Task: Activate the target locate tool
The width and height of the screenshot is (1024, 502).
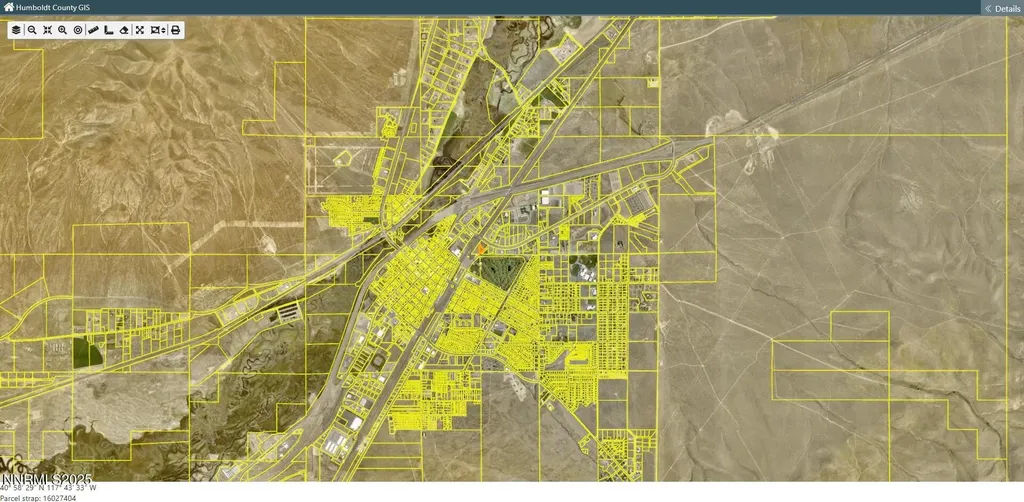Action: pyautogui.click(x=78, y=30)
